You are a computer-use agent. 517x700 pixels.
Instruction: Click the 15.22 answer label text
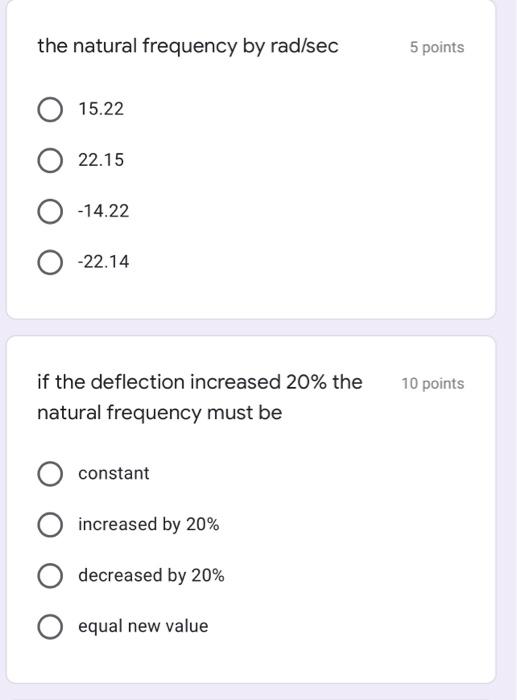pos(101,109)
